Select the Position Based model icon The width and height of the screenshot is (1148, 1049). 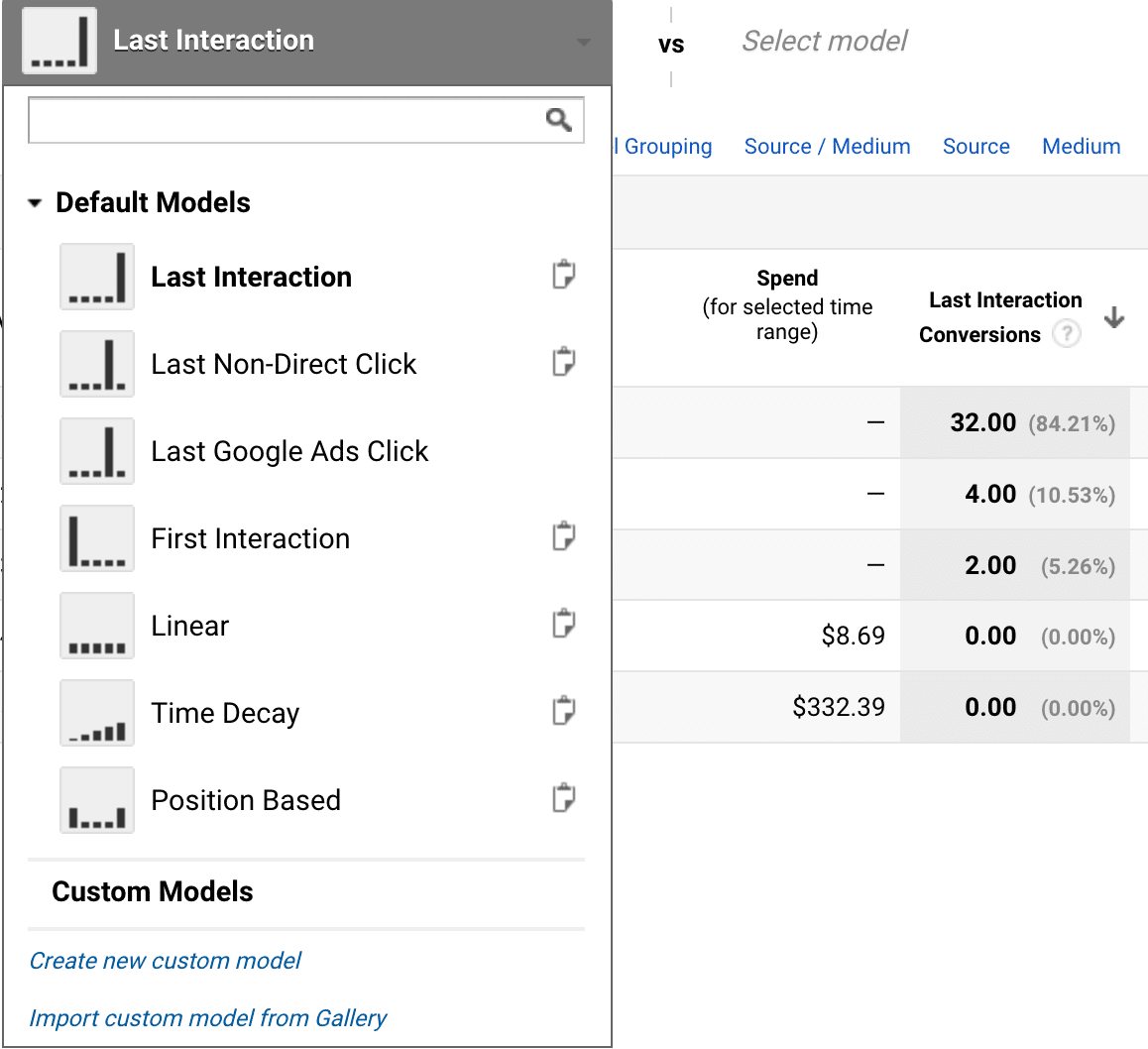click(96, 799)
